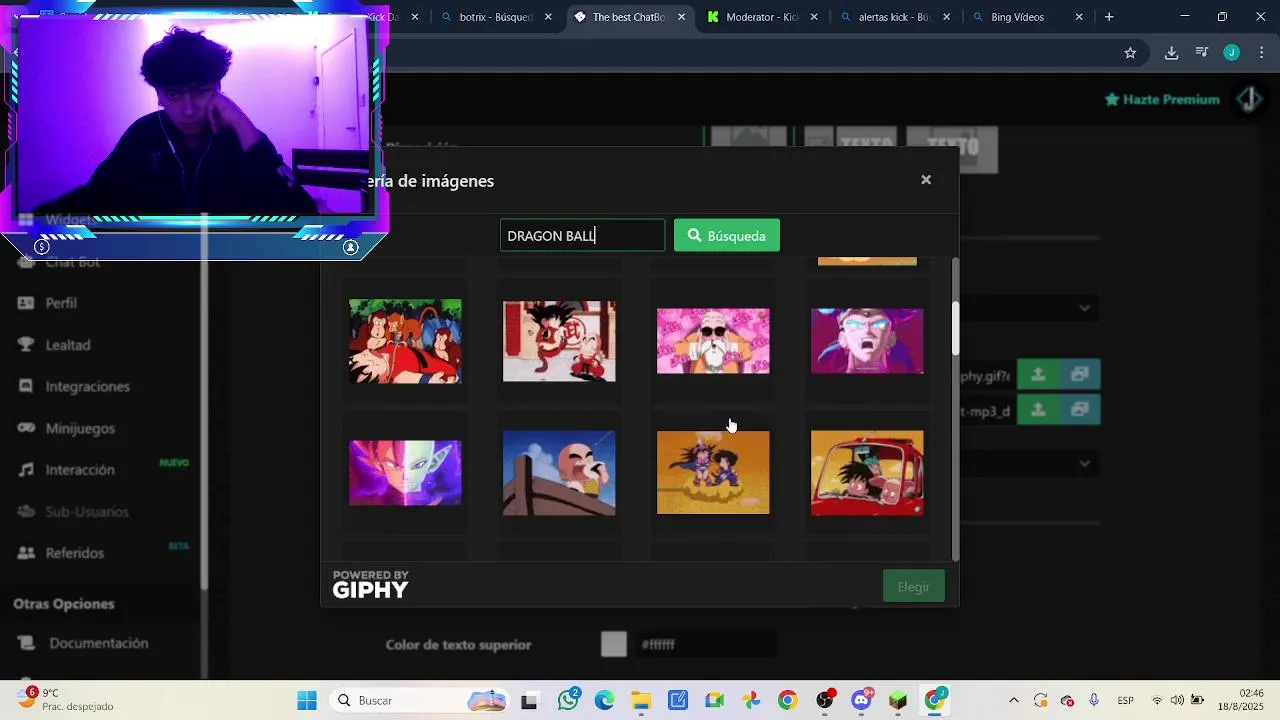Open the Lealtad sidebar item
This screenshot has height=720, width=1280.
point(67,345)
